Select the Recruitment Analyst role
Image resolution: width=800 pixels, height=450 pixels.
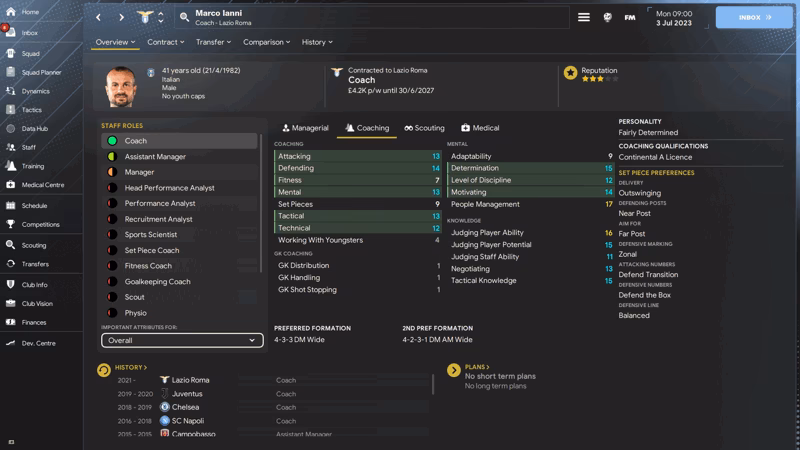[179, 219]
